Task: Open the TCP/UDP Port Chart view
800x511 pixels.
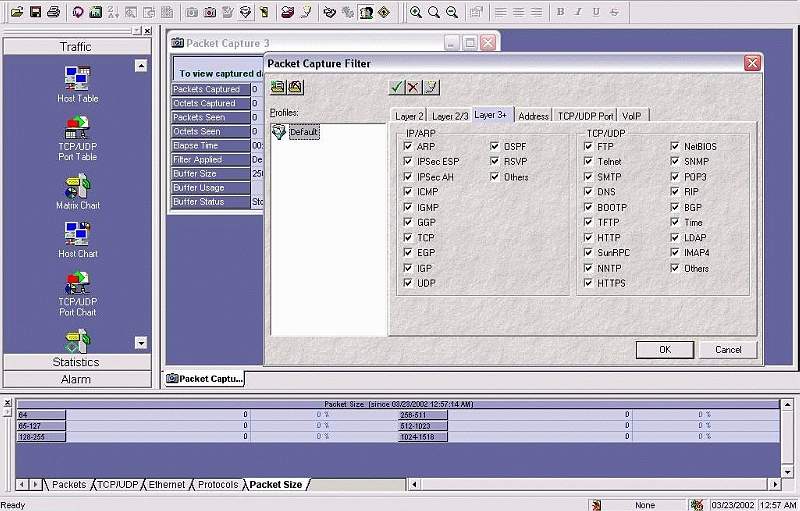Action: pos(78,294)
